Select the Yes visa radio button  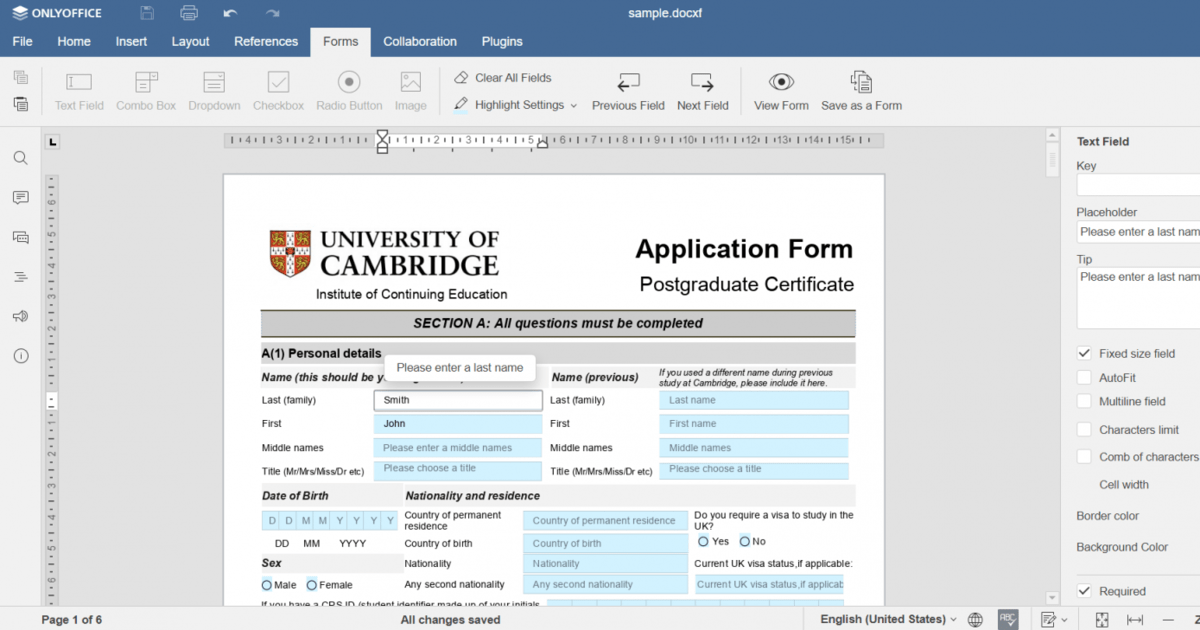click(703, 540)
